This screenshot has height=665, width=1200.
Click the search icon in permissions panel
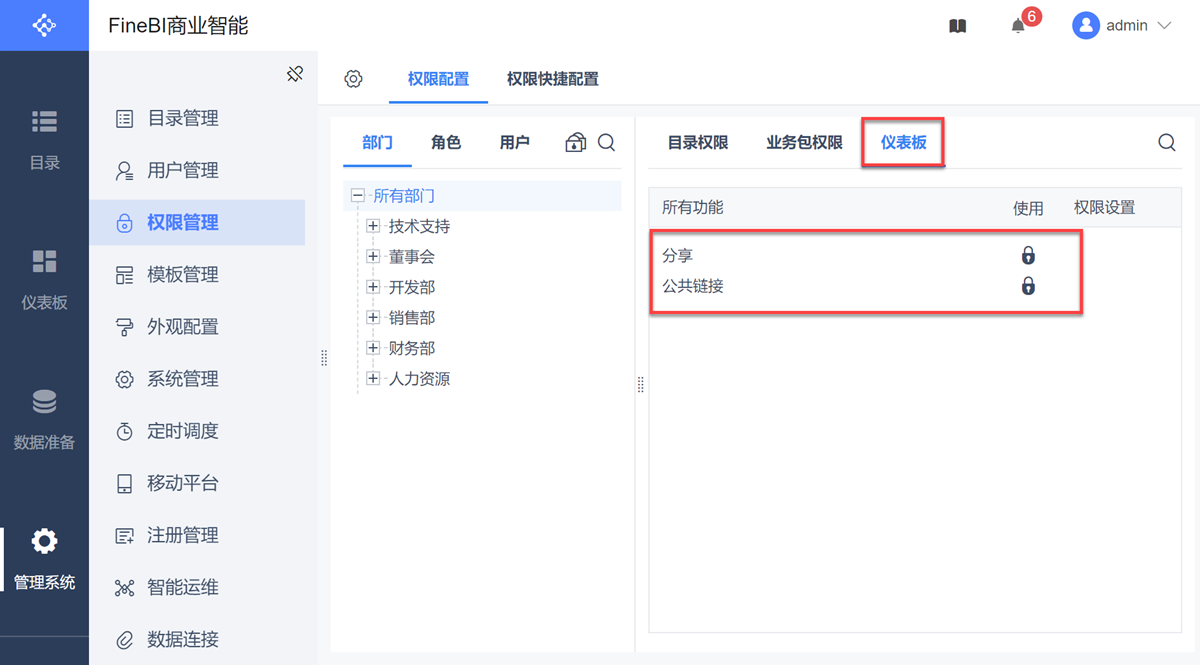coord(1166,143)
